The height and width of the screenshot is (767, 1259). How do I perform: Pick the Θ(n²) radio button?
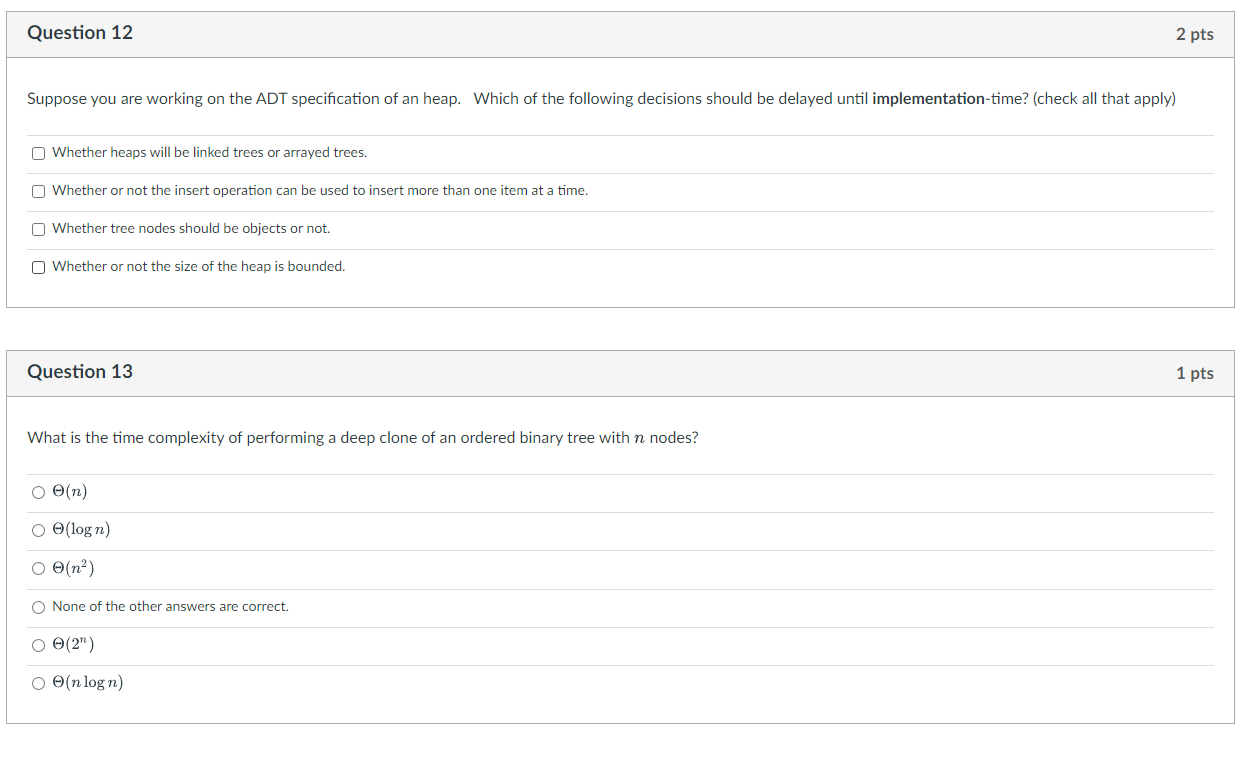38,569
